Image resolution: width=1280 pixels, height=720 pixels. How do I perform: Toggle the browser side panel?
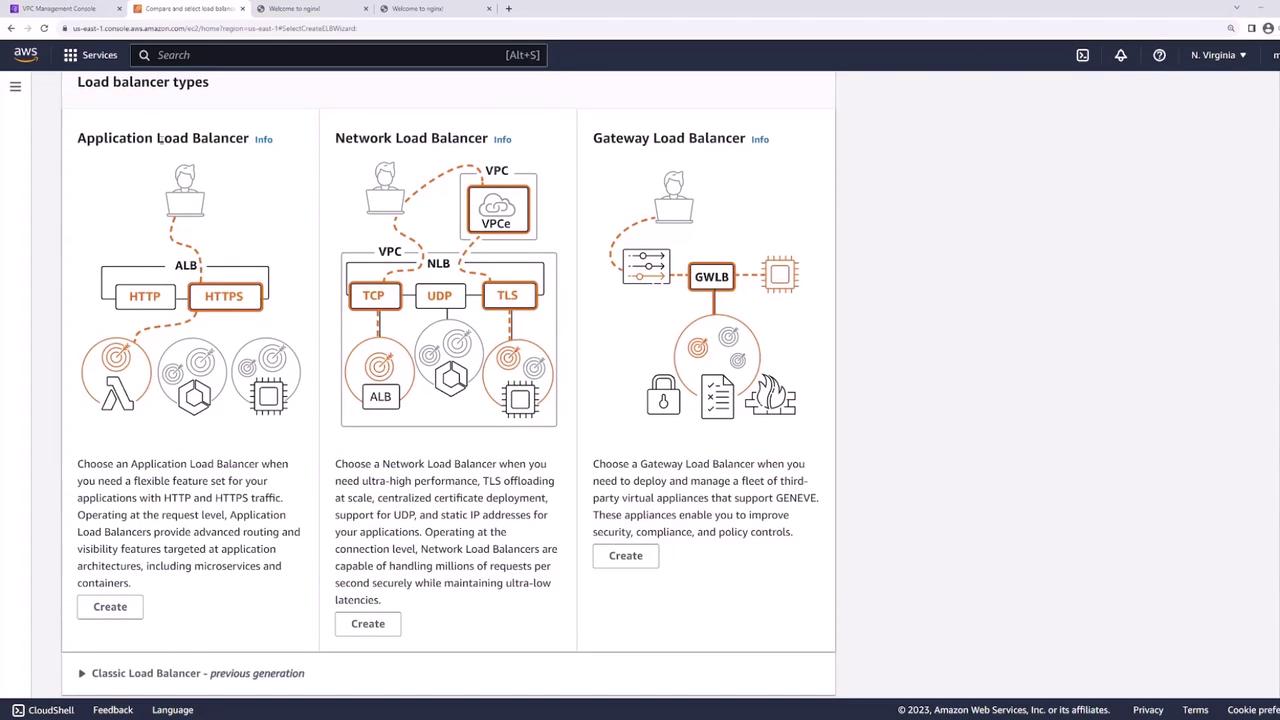[1251, 28]
